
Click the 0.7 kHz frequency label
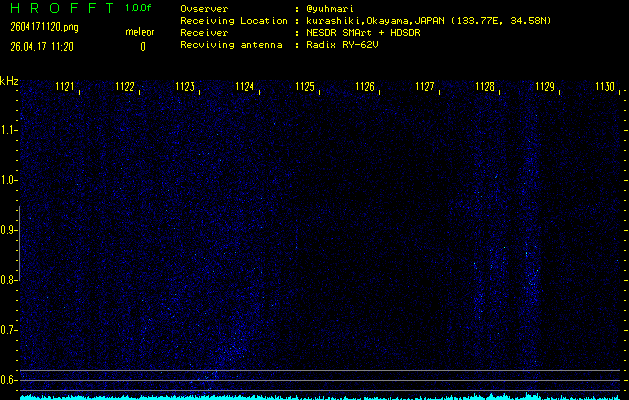click(x=8, y=331)
